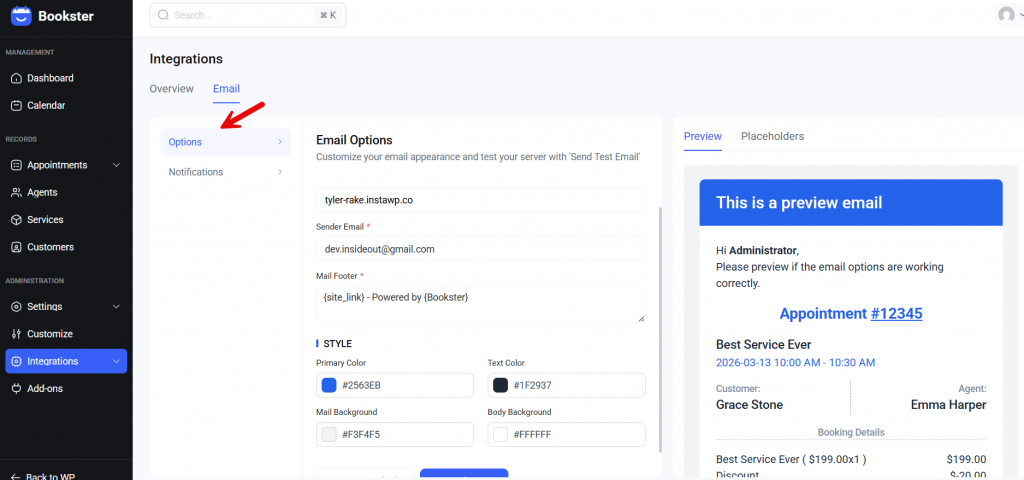Click the Settings gear icon
Screen dimensions: 1024x480
point(16,307)
